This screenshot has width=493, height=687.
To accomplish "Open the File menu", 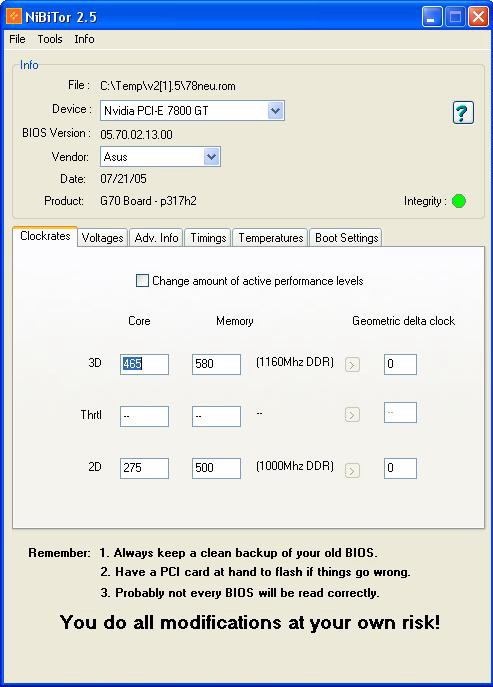I will pyautogui.click(x=18, y=39).
